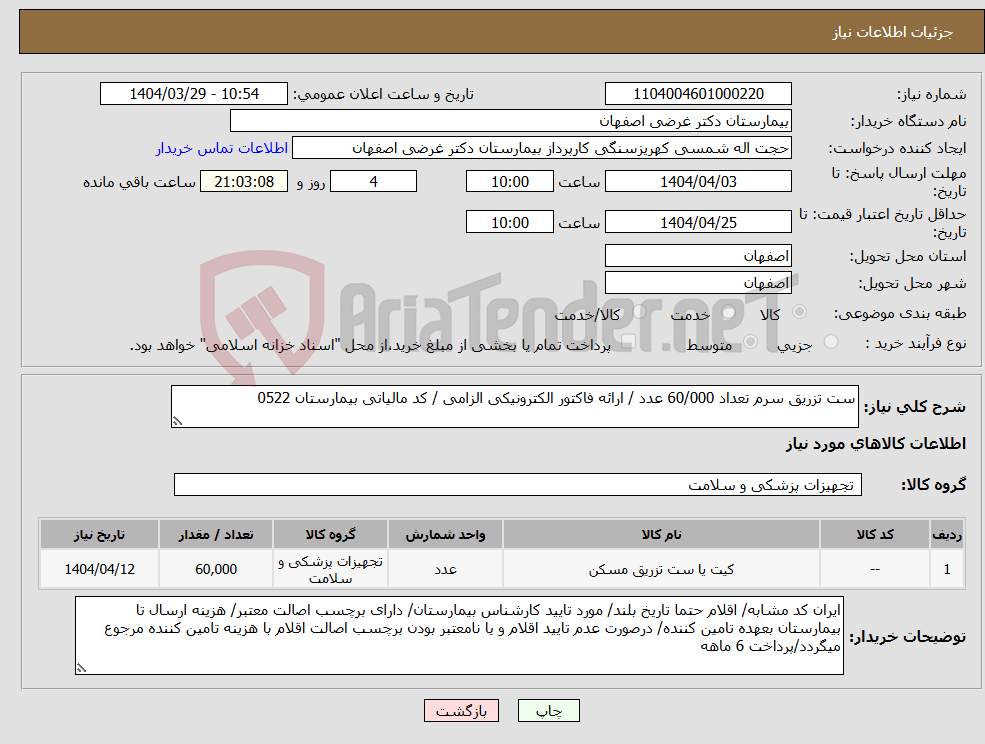Image resolution: width=985 pixels, height=744 pixels.
Task: Click the کد کالا column header
Action: (x=875, y=534)
